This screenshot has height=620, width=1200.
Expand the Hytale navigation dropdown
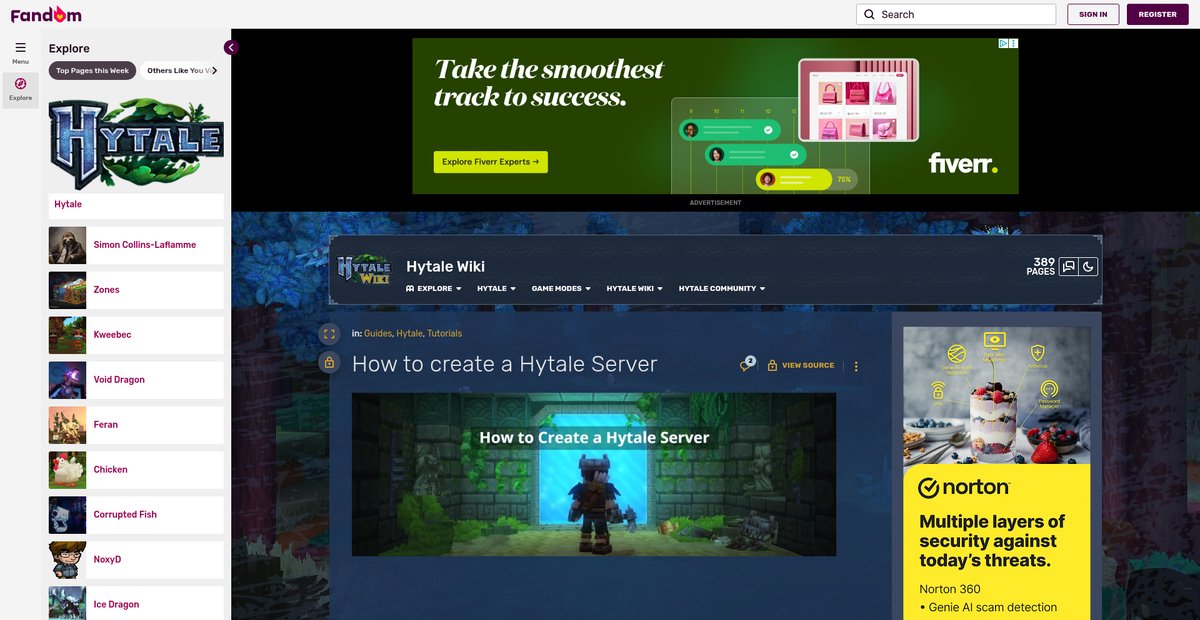click(x=496, y=289)
